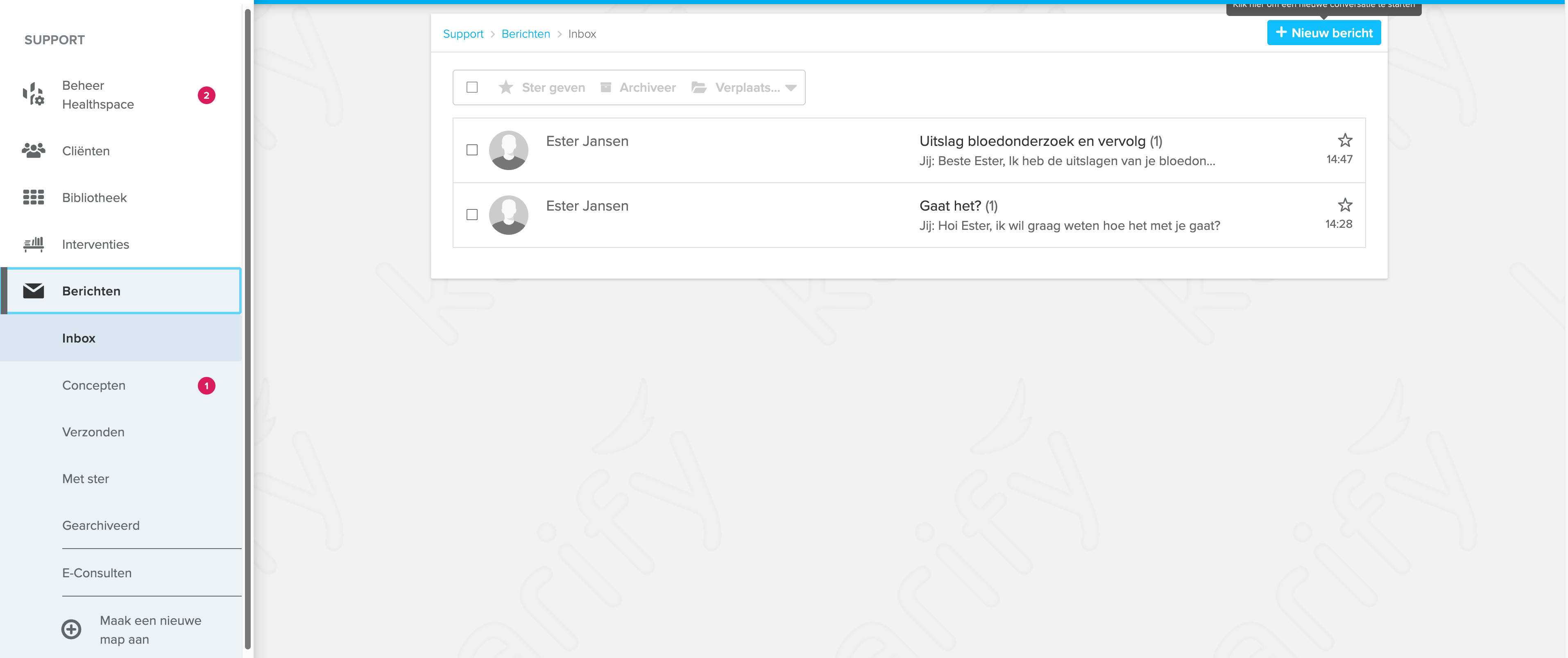Image resolution: width=1568 pixels, height=658 pixels.
Task: Star the Gaat het? message
Action: coord(1345,205)
